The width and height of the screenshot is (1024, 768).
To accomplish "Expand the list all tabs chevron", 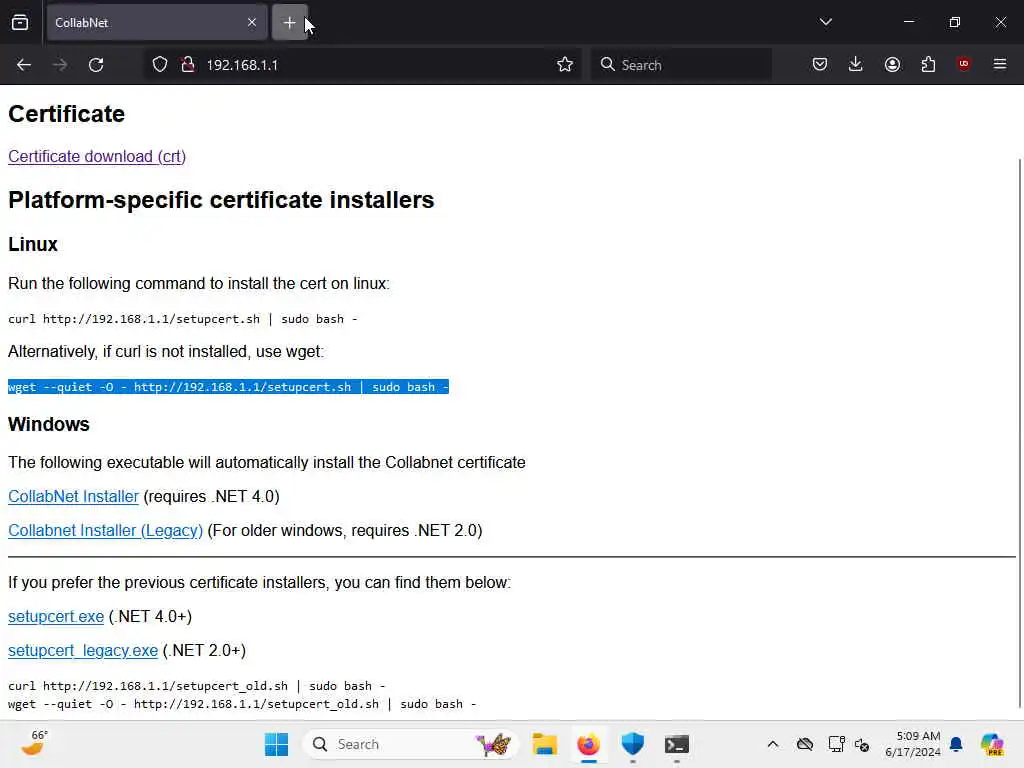I will click(x=825, y=22).
